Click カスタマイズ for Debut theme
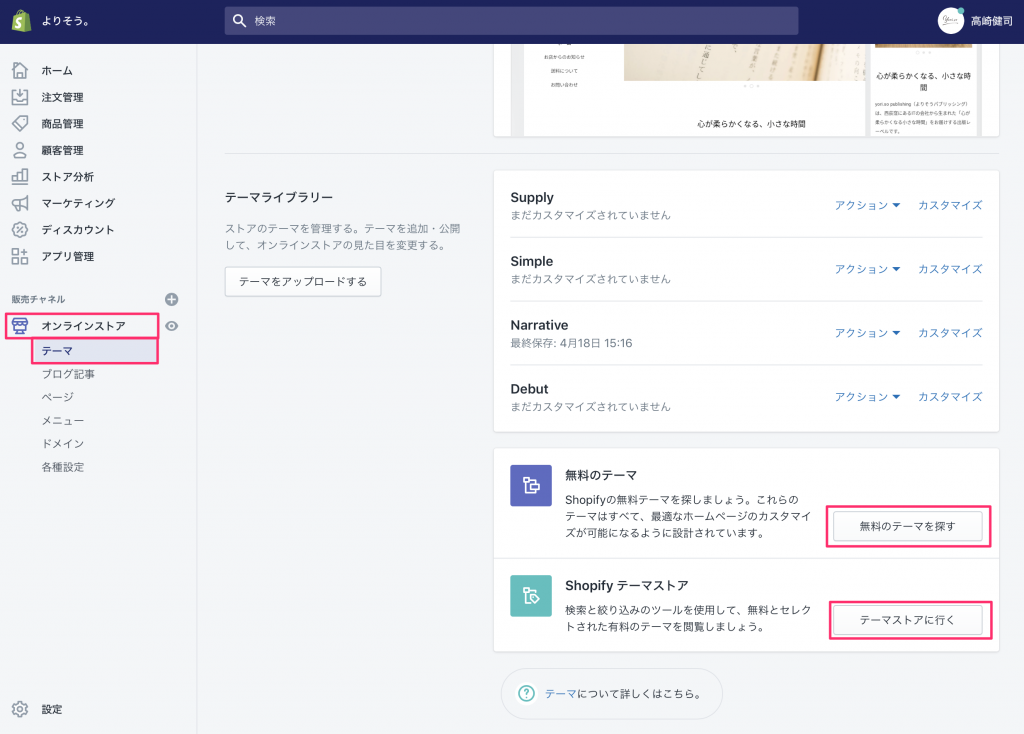The width and height of the screenshot is (1024, 734). (950, 397)
